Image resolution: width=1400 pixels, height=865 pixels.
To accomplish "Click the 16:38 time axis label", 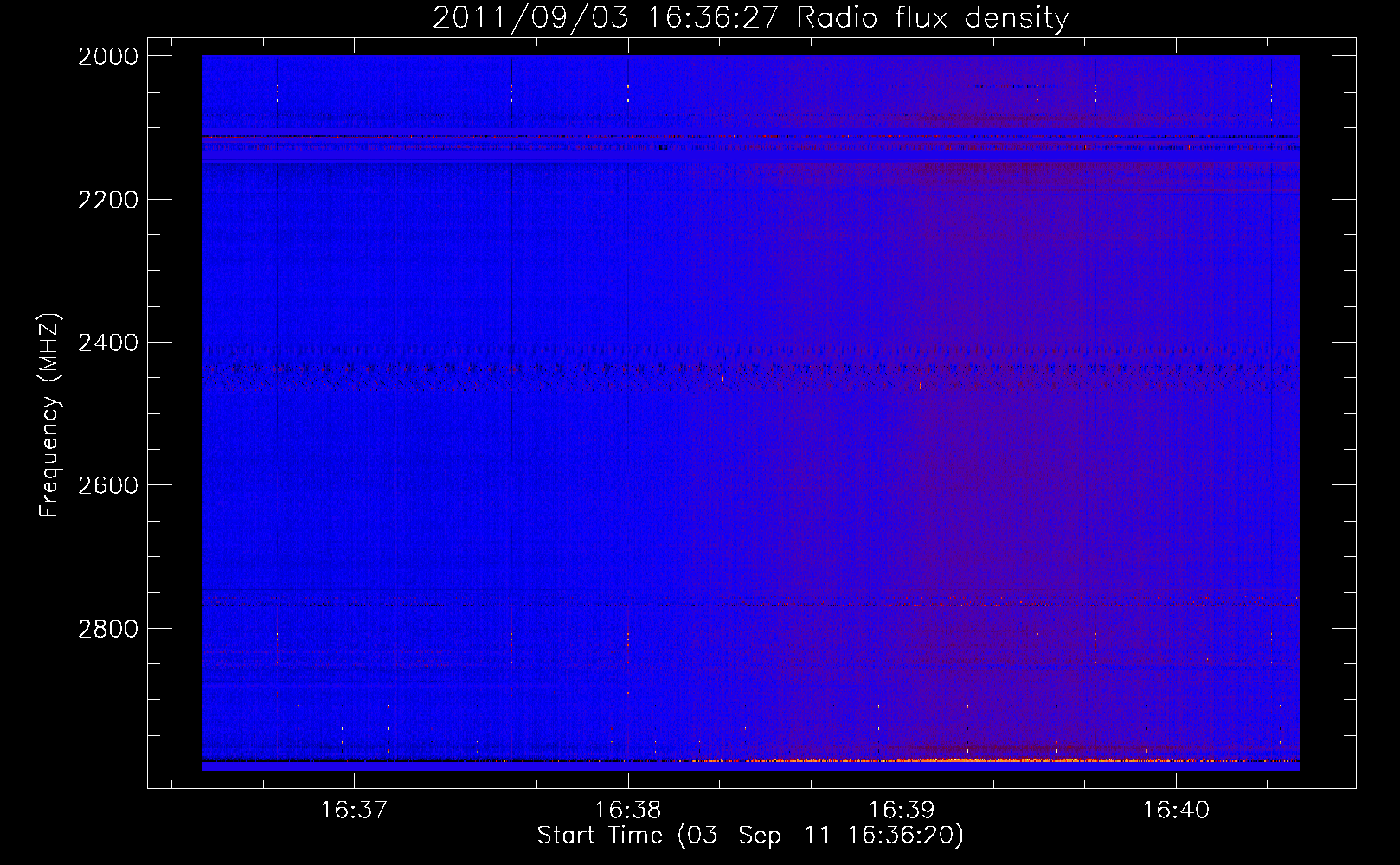I will pyautogui.click(x=627, y=810).
